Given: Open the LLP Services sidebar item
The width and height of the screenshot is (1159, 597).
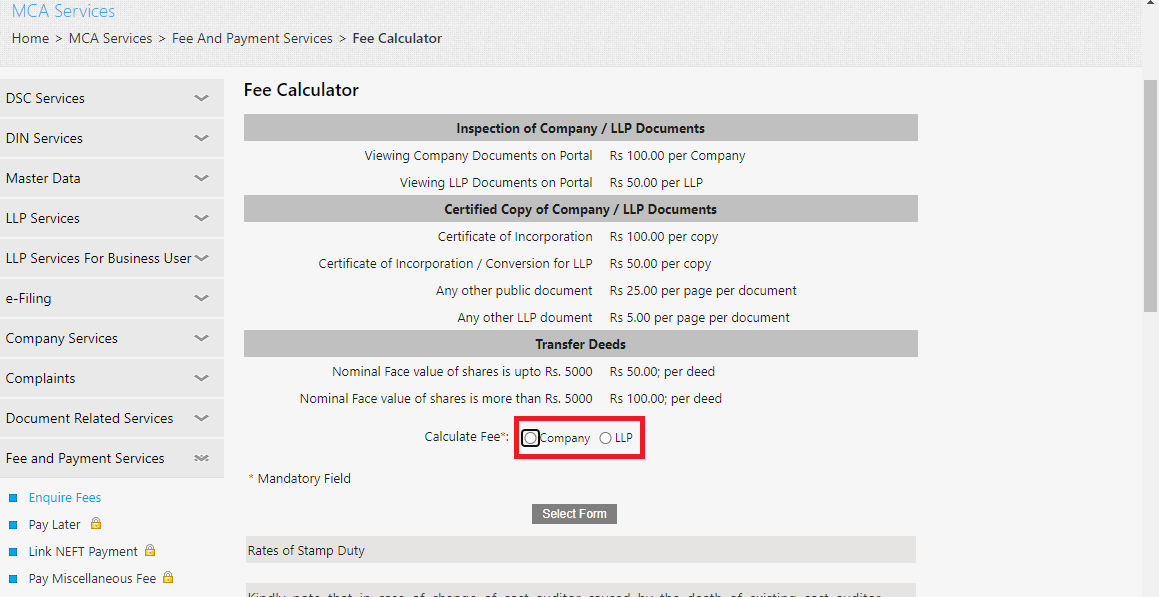Looking at the screenshot, I should (x=43, y=218).
